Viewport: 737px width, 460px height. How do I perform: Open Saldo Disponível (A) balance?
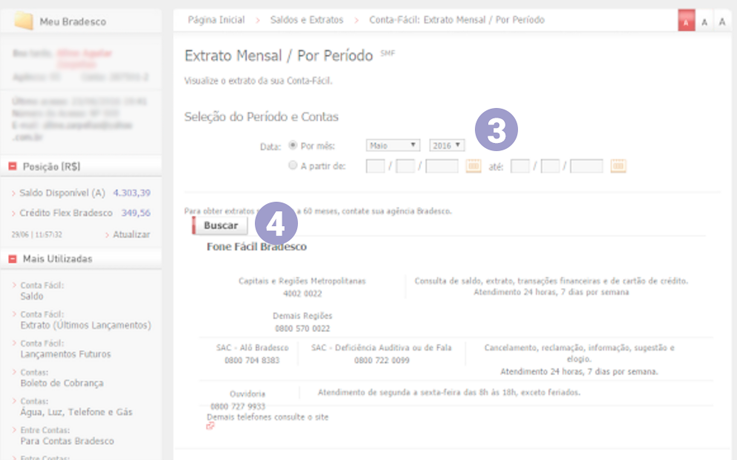coord(62,193)
